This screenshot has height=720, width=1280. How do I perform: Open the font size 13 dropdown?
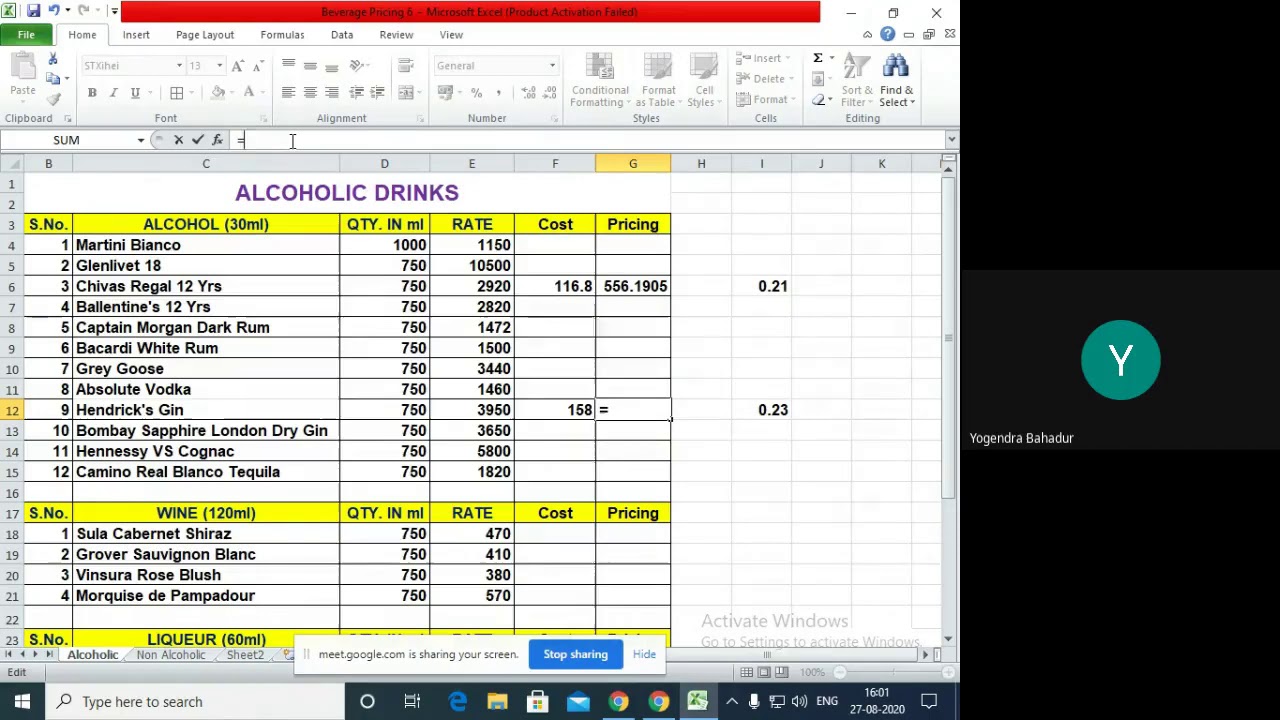[x=219, y=66]
